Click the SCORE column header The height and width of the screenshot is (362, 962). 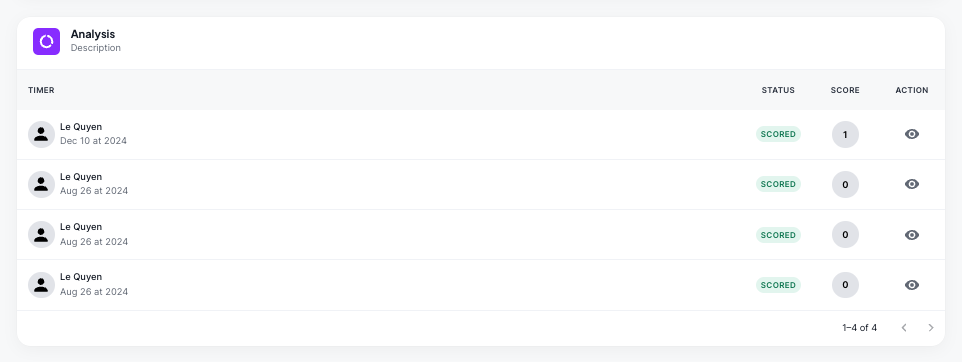(845, 90)
